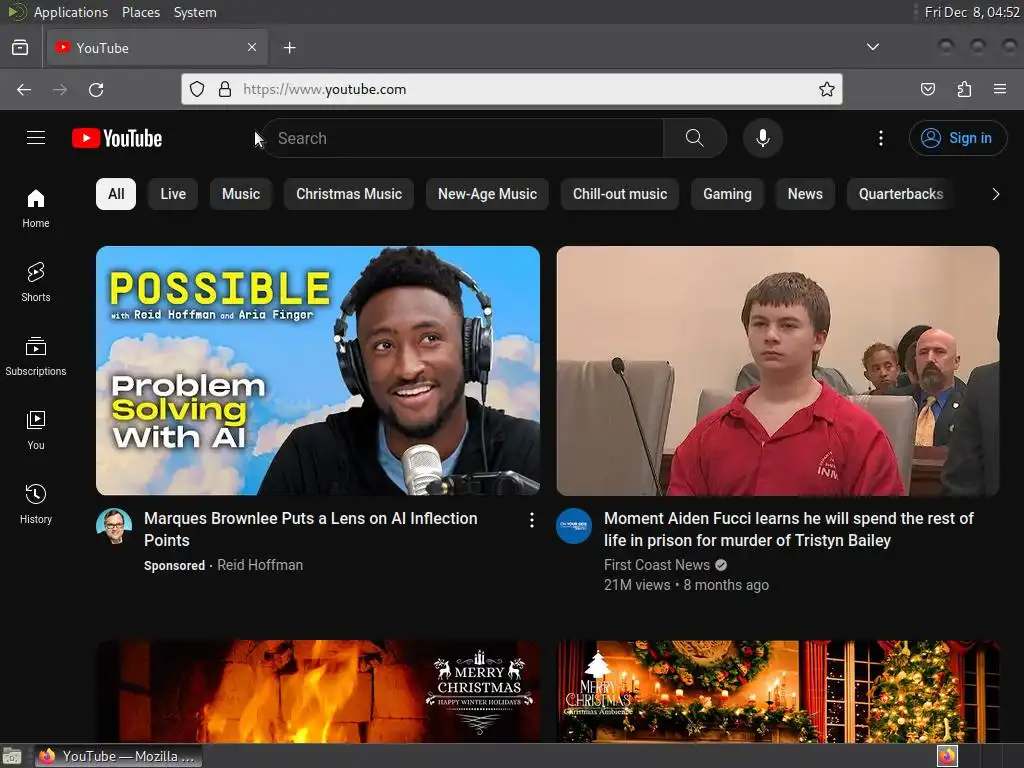
Task: Click Sign in button
Action: [957, 138]
